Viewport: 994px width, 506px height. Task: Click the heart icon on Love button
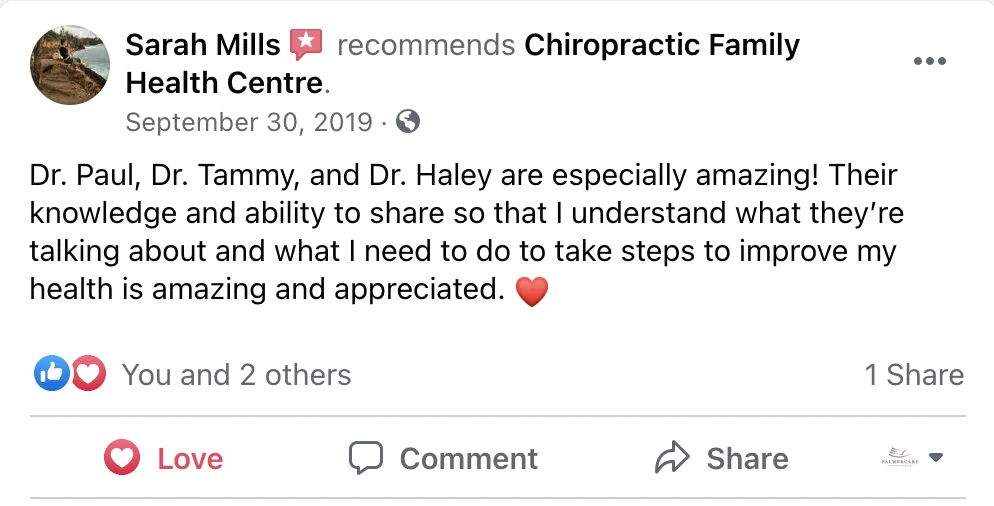click(x=122, y=457)
